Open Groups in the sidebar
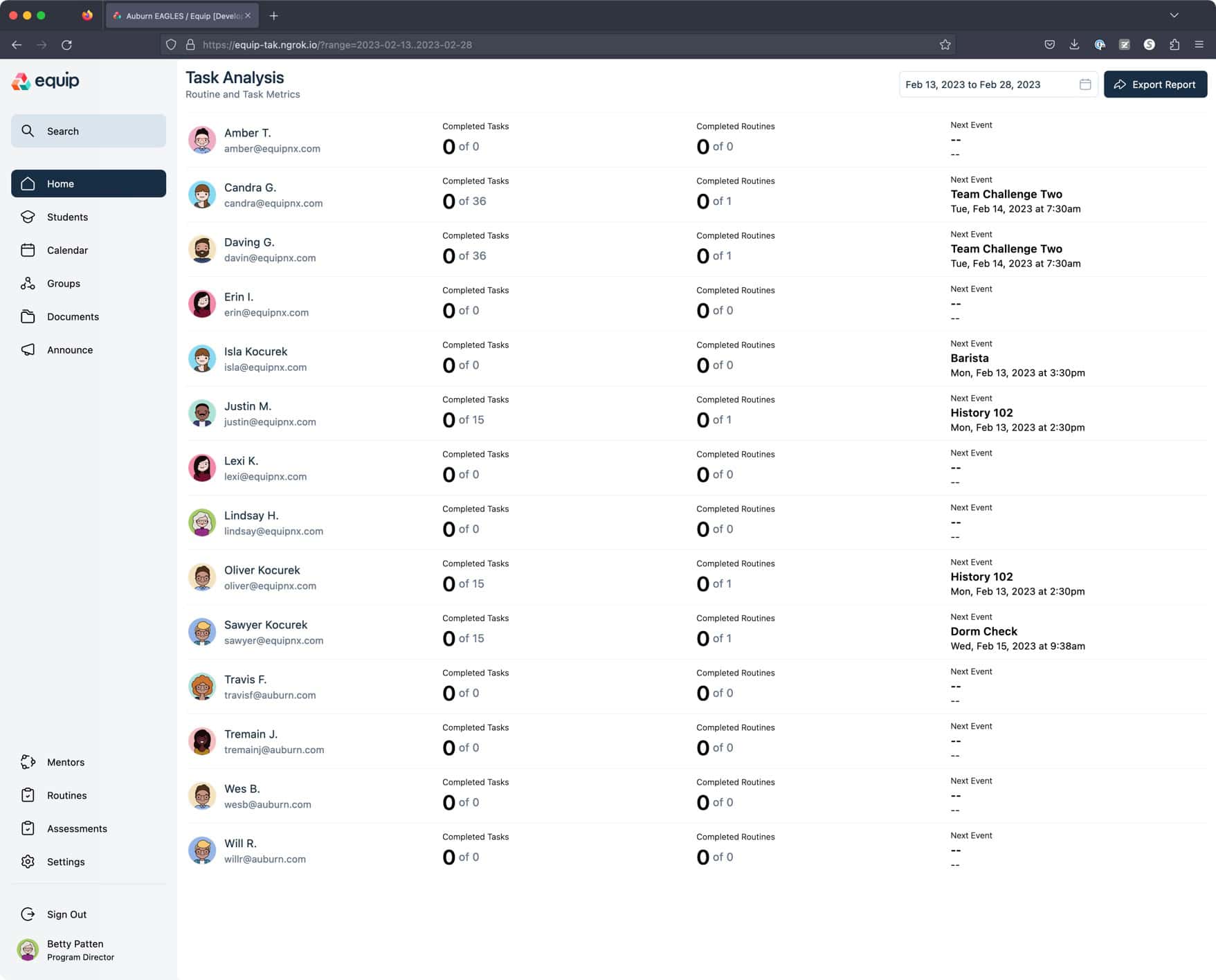This screenshot has height=980, width=1216. click(x=63, y=283)
